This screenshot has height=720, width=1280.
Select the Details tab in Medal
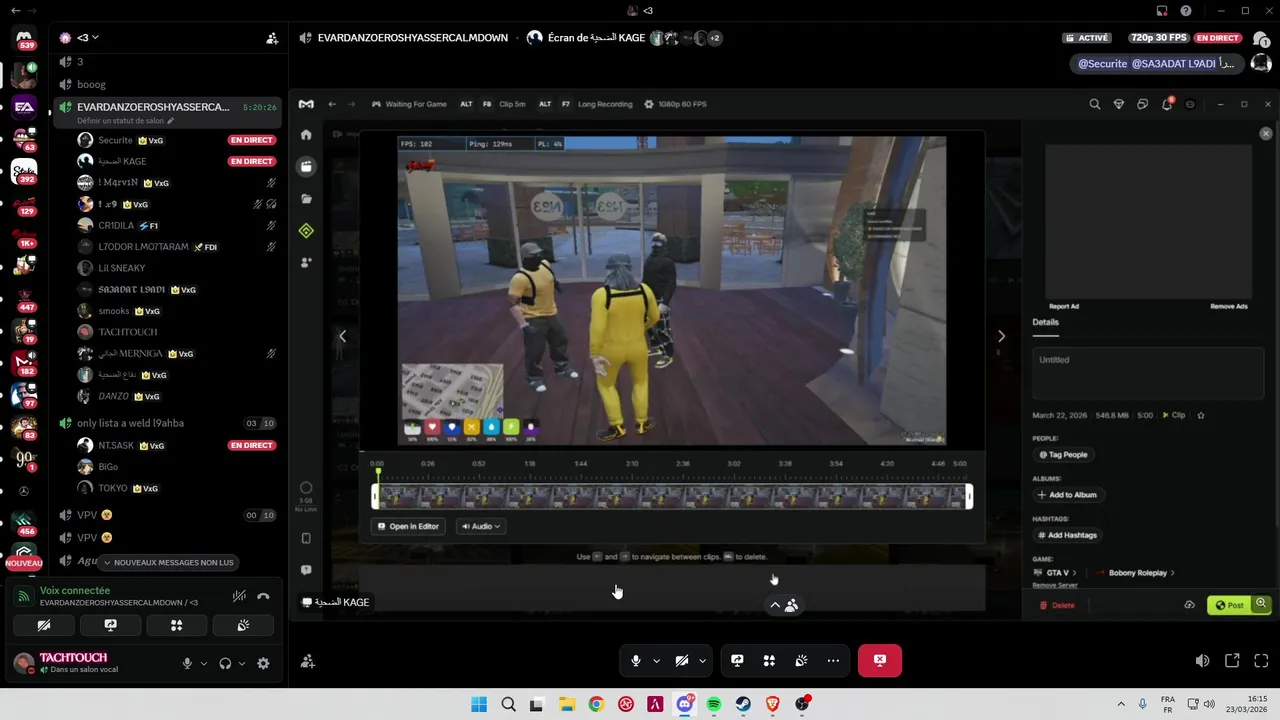[1045, 322]
